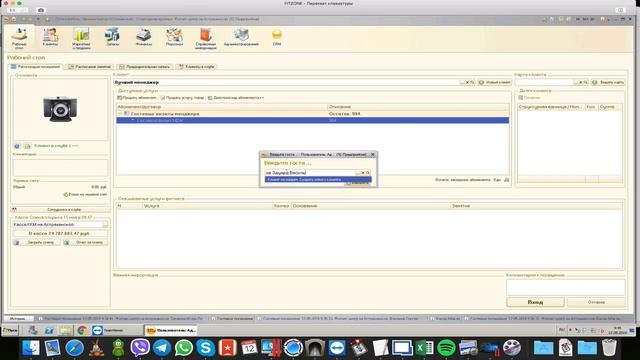This screenshot has height=360, width=640.
Task: Open Safari from the macOS dock
Action: click(x=75, y=348)
